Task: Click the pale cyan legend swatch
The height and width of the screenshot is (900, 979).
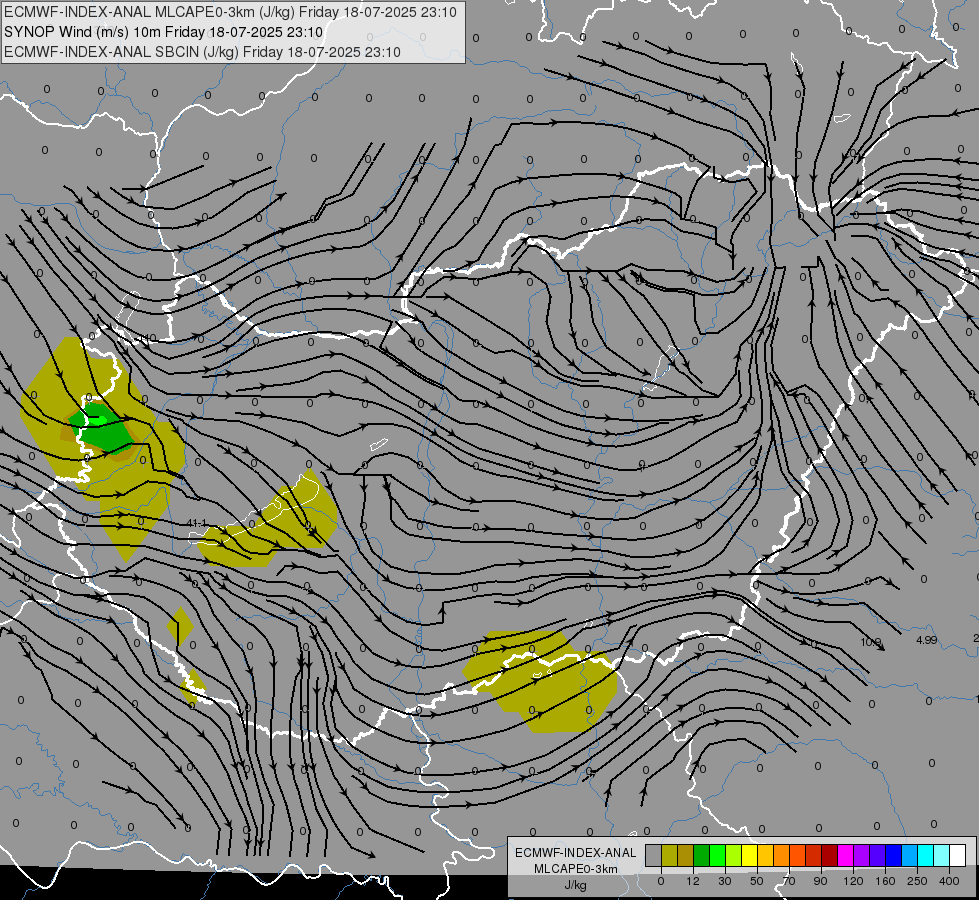Action: (942, 855)
